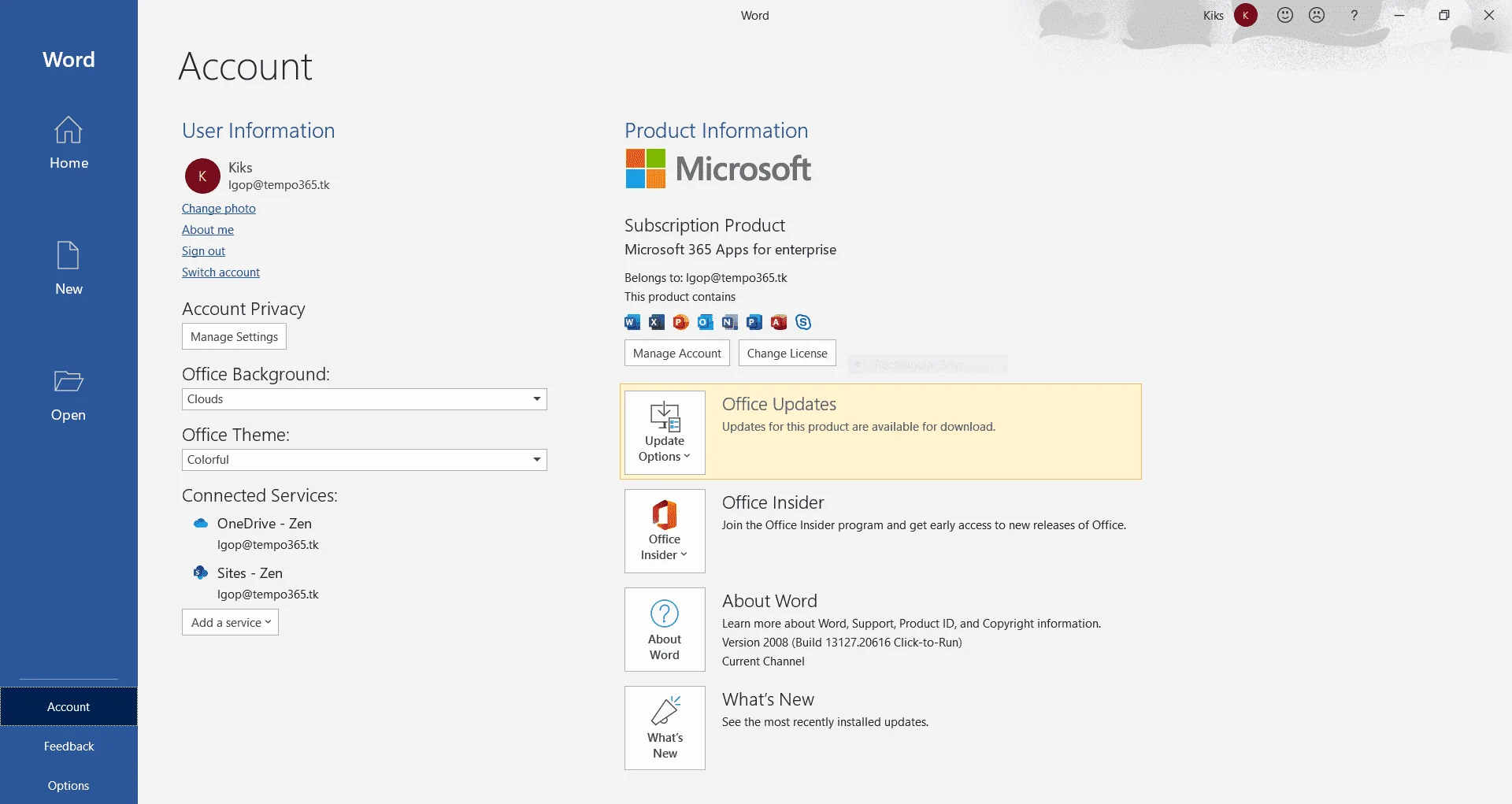Click the Outlook icon in product list

[x=706, y=322]
